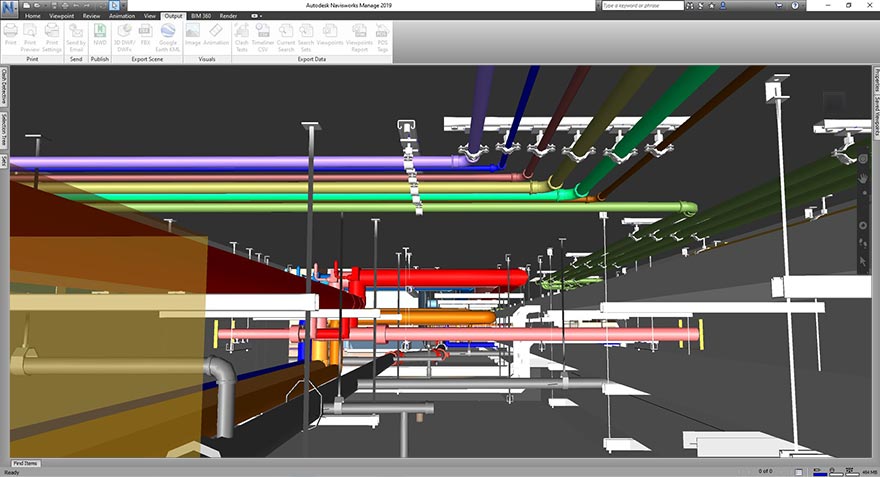The image size is (880, 477).
Task: Click the keyword search input field
Action: pyautogui.click(x=642, y=5)
